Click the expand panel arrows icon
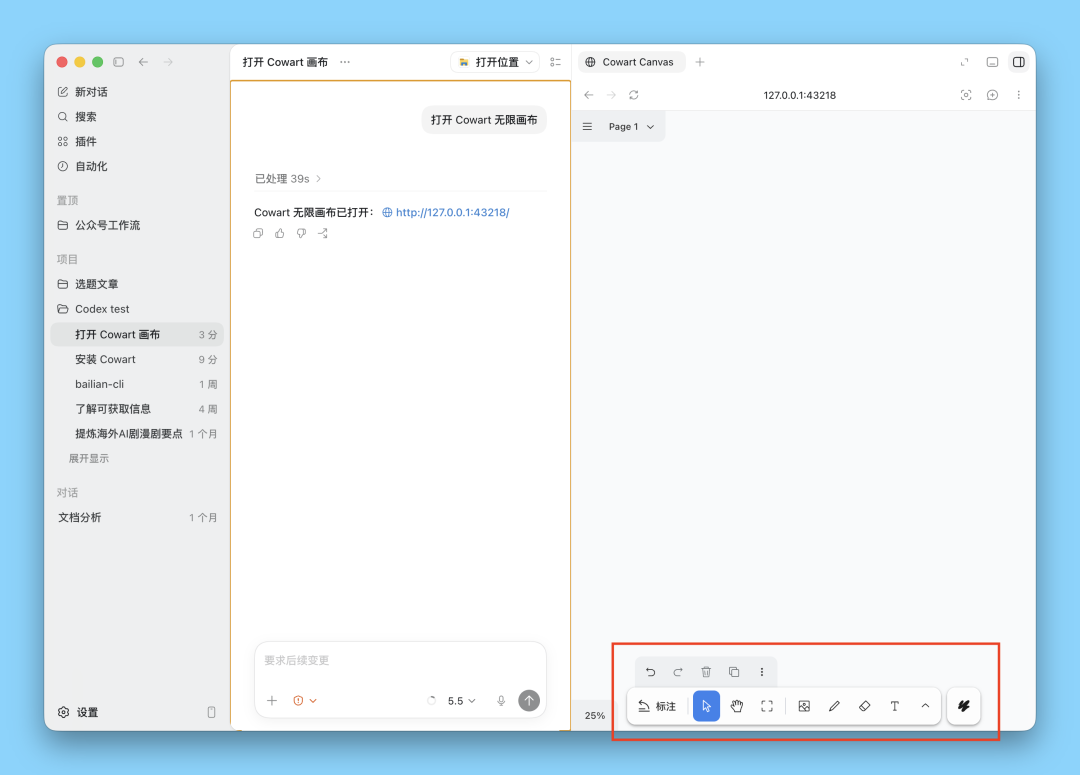 pyautogui.click(x=964, y=62)
